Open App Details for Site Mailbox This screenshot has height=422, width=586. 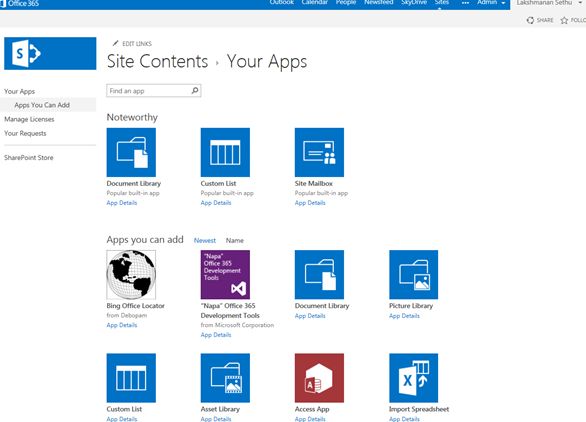tap(310, 203)
